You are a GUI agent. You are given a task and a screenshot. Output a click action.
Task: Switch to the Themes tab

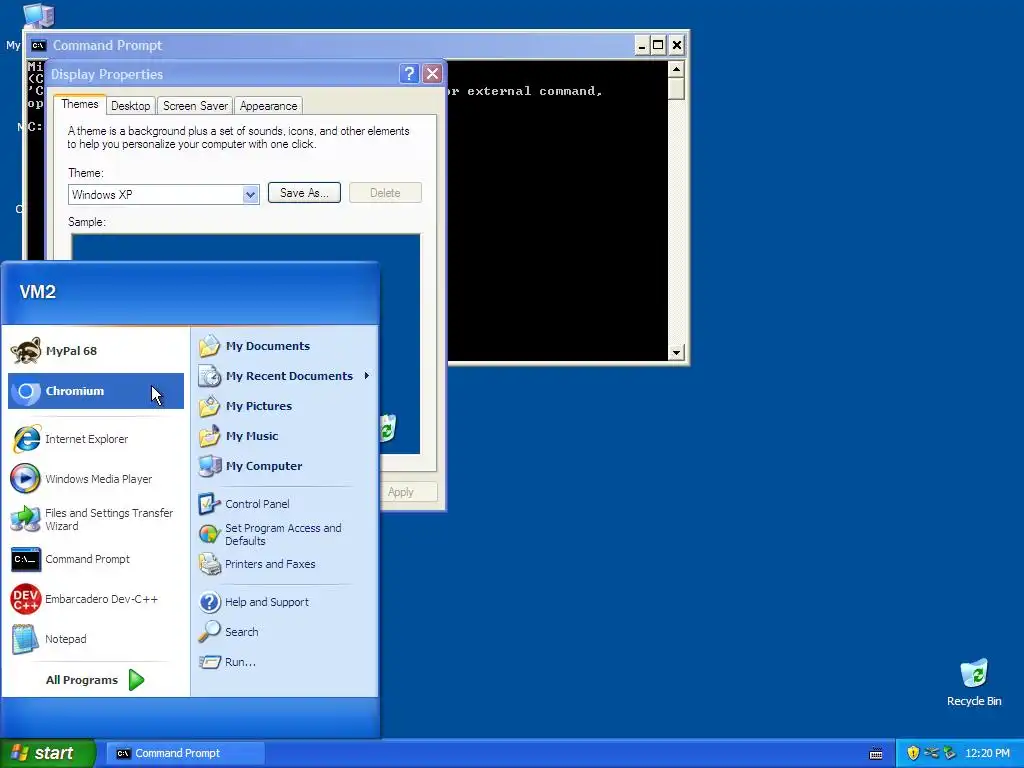coord(80,104)
